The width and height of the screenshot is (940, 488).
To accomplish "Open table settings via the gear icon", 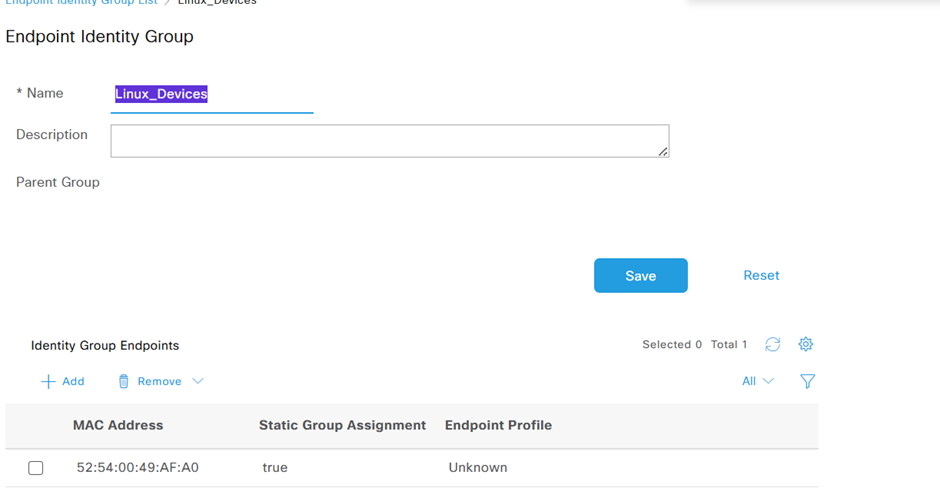I will pyautogui.click(x=806, y=344).
